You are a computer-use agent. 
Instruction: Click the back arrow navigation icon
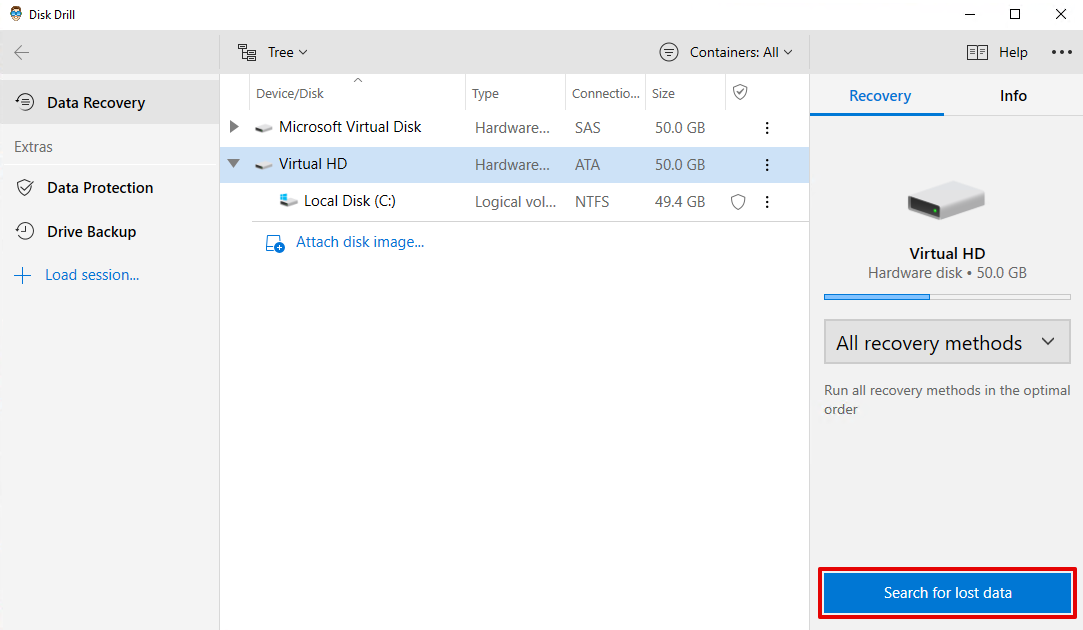pyautogui.click(x=21, y=52)
